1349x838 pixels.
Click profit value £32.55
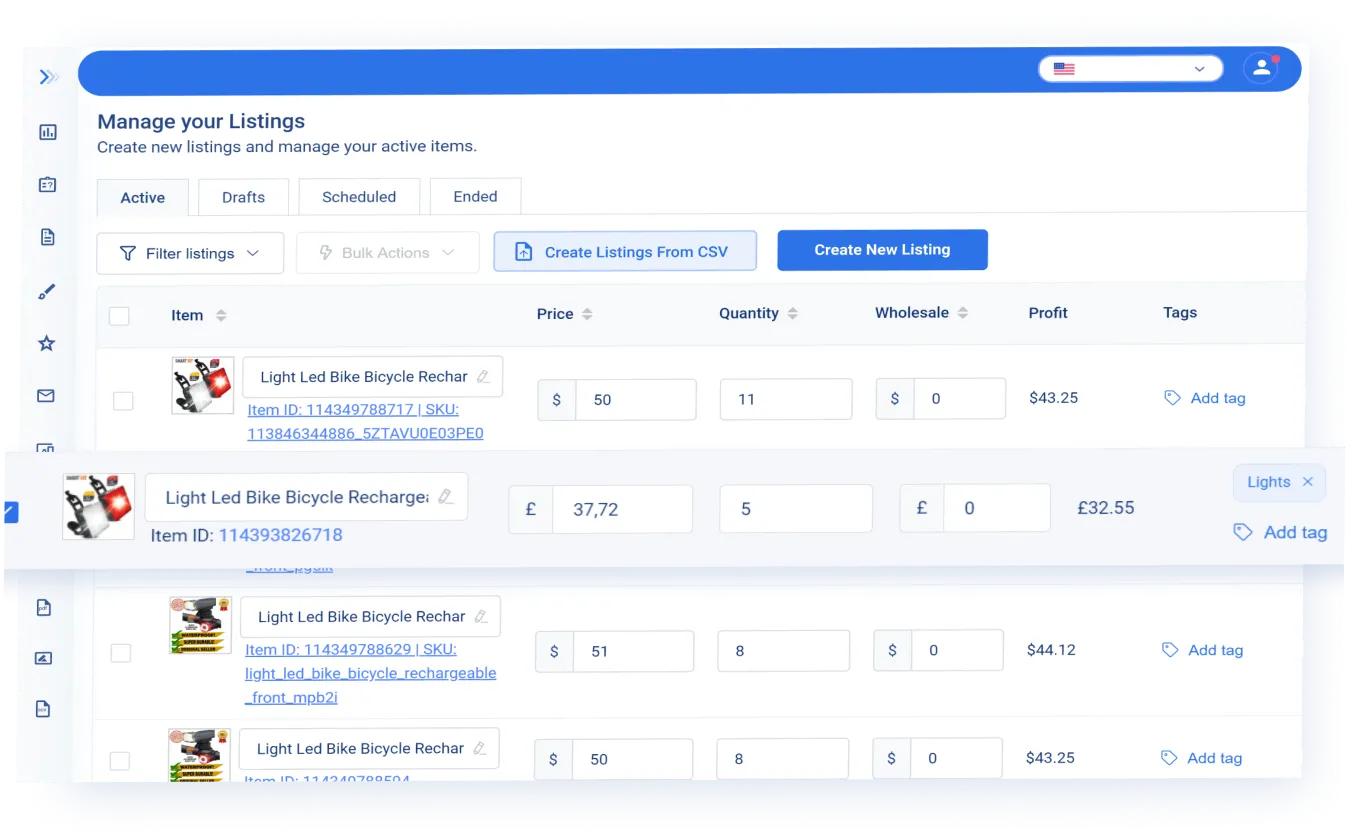(x=1105, y=508)
